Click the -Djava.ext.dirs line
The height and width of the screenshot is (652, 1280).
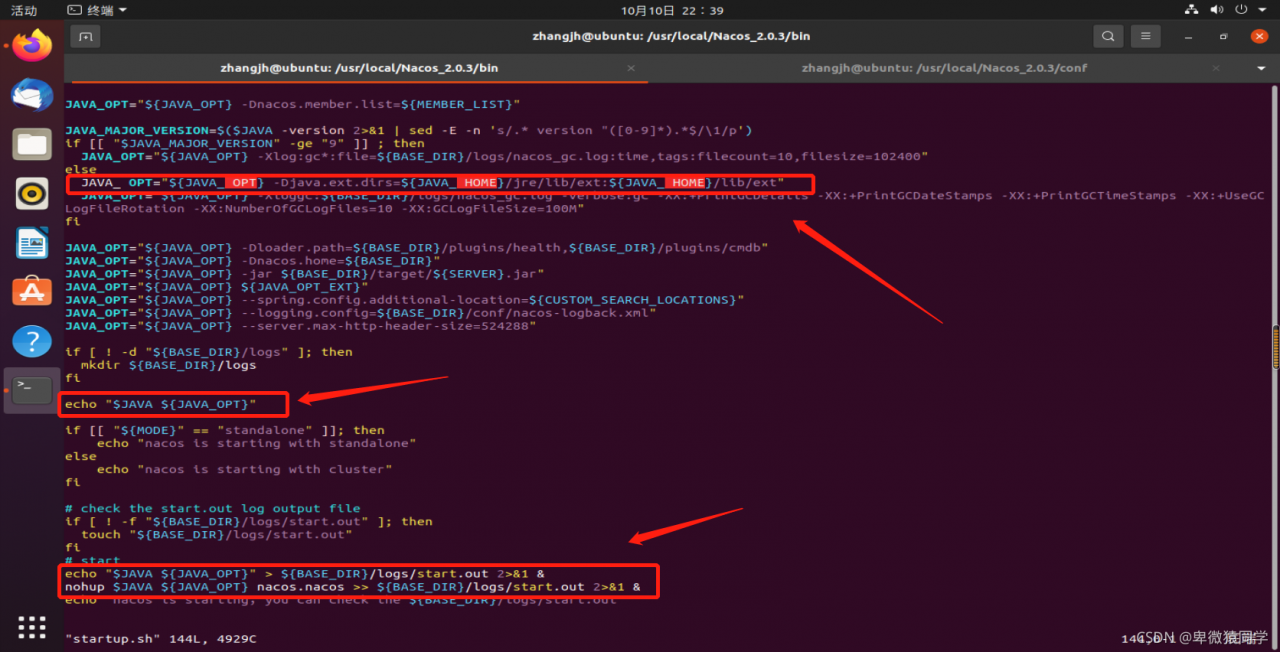click(433, 183)
